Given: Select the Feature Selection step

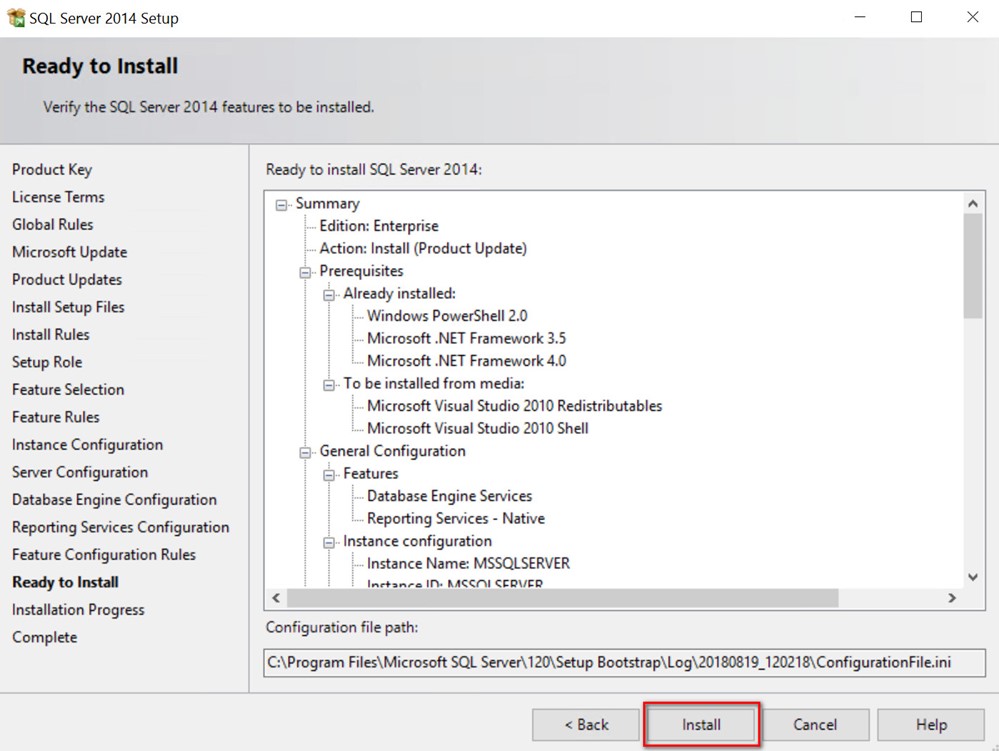Looking at the screenshot, I should pyautogui.click(x=68, y=389).
